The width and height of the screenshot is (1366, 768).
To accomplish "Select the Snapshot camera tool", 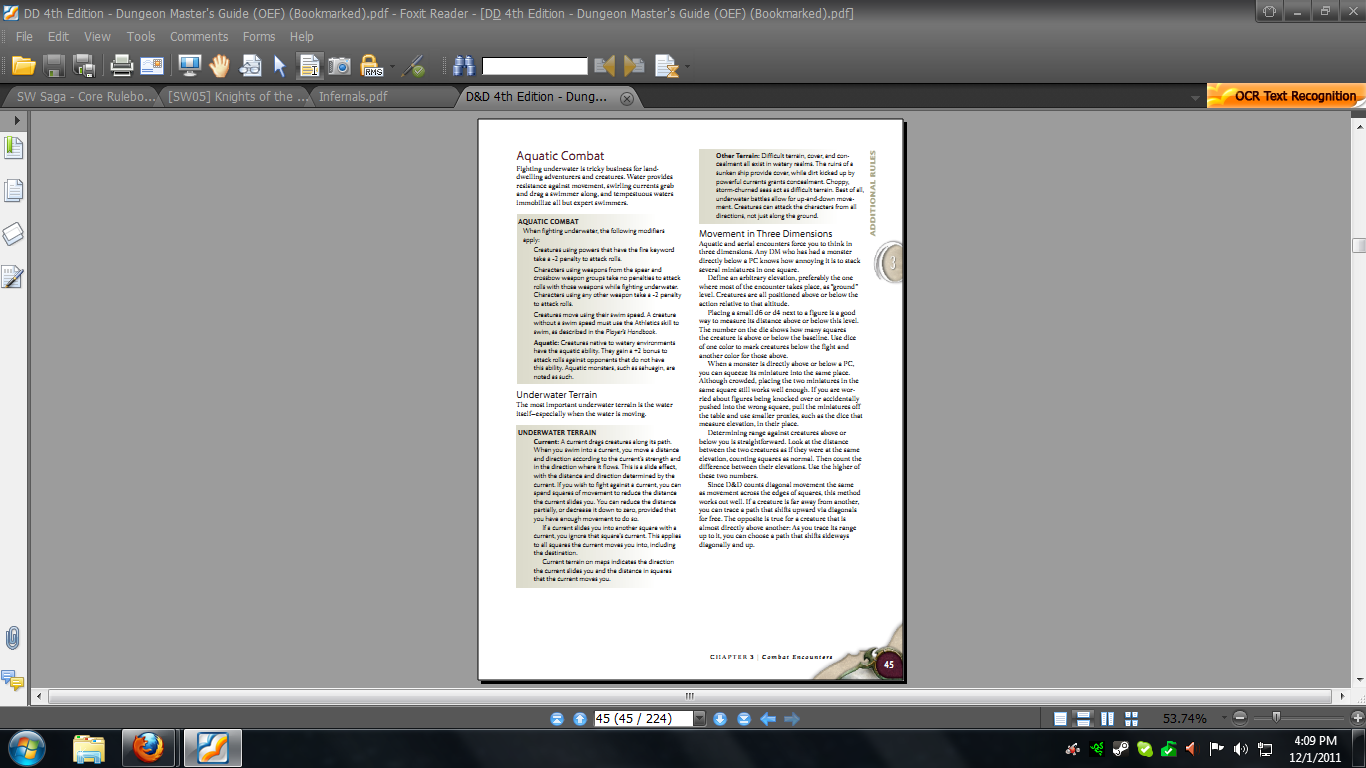I will point(340,66).
